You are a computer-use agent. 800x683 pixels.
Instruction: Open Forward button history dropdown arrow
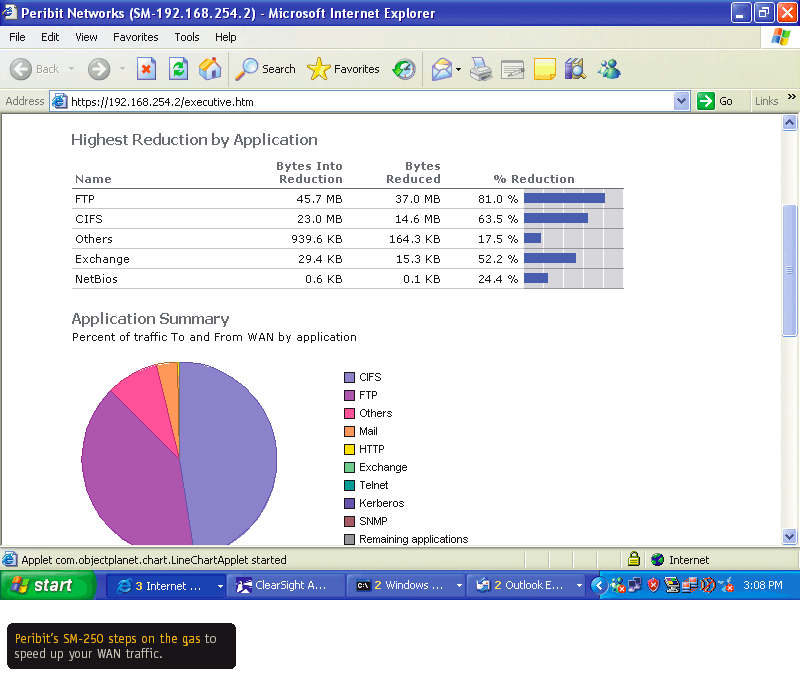tap(122, 69)
